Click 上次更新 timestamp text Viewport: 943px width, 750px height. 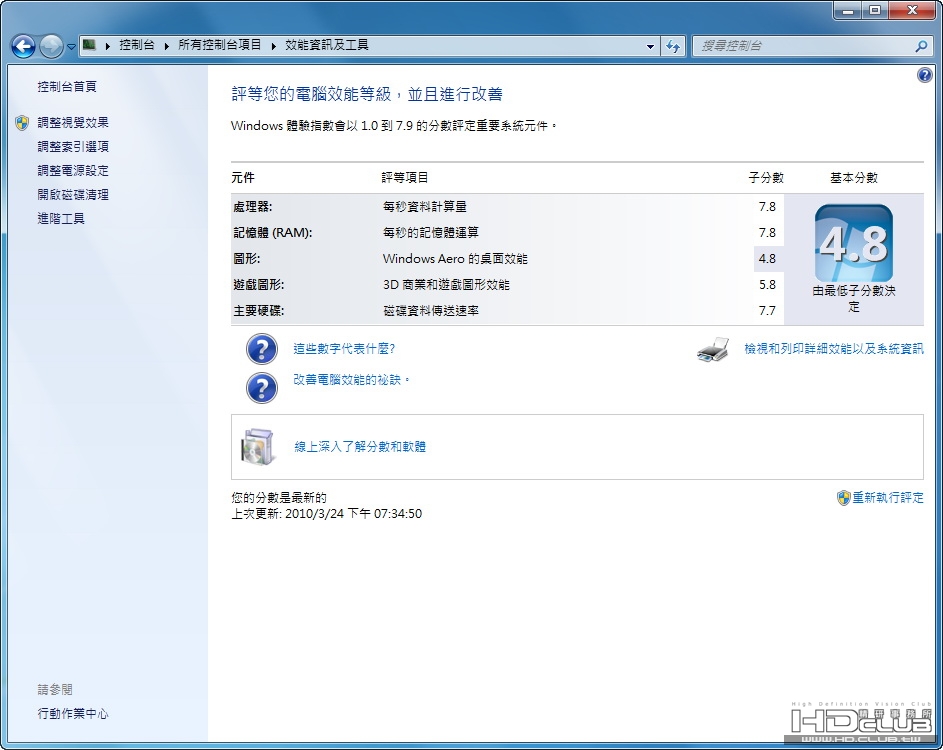(327, 514)
